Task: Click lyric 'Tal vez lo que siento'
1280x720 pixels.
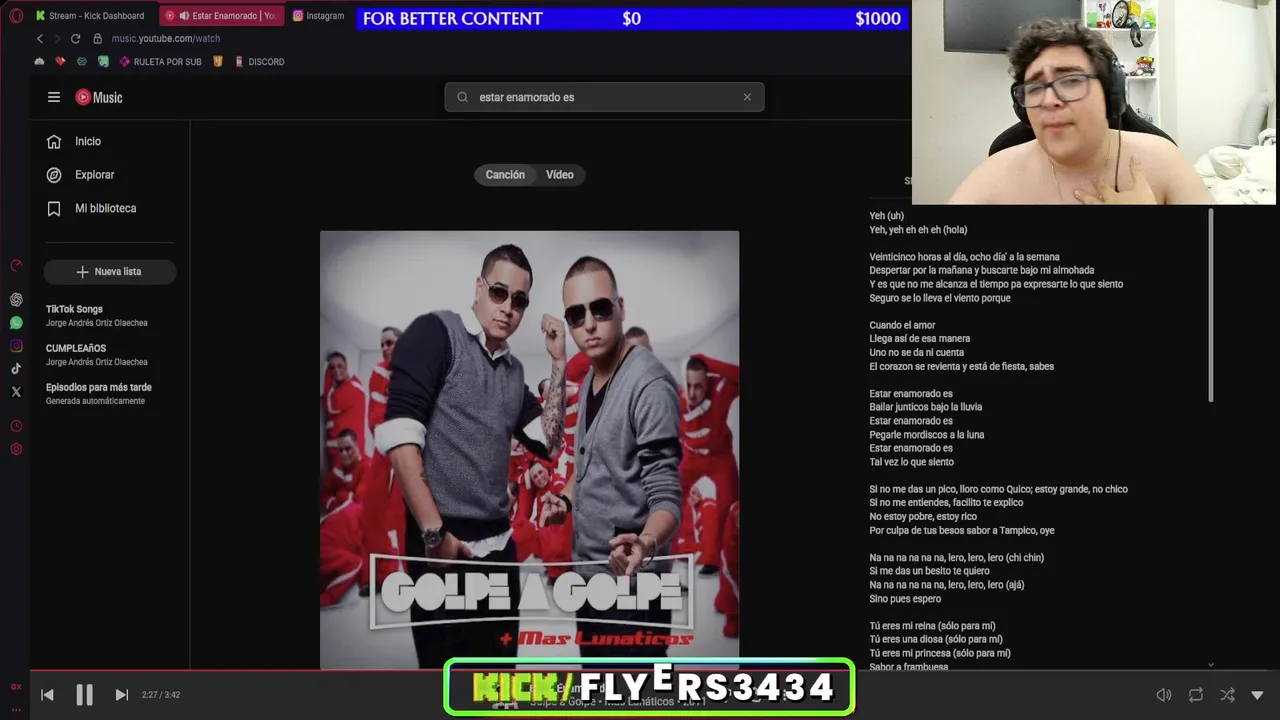Action: point(912,462)
